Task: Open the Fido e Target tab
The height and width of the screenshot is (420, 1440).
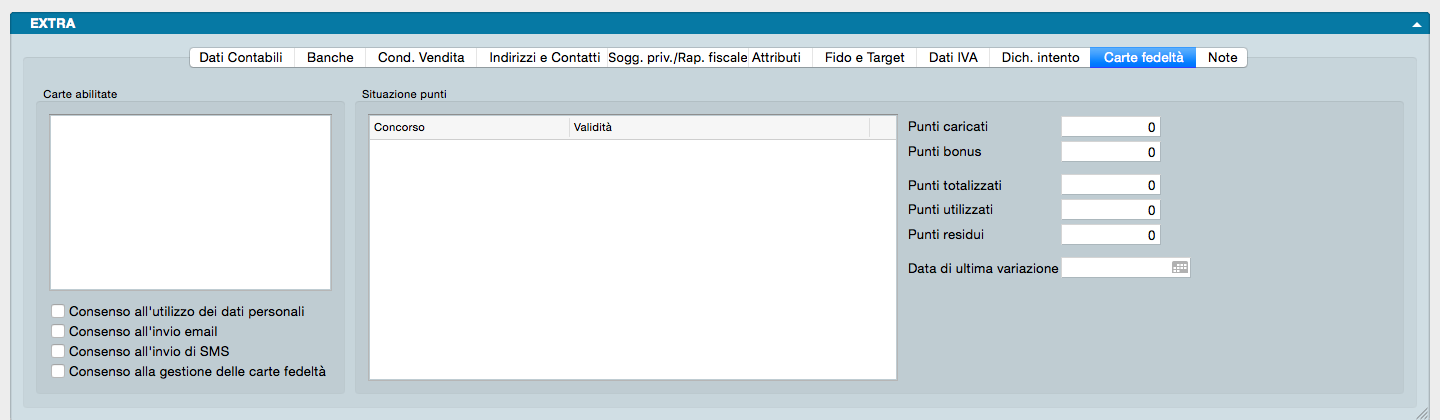Action: pyautogui.click(x=864, y=58)
